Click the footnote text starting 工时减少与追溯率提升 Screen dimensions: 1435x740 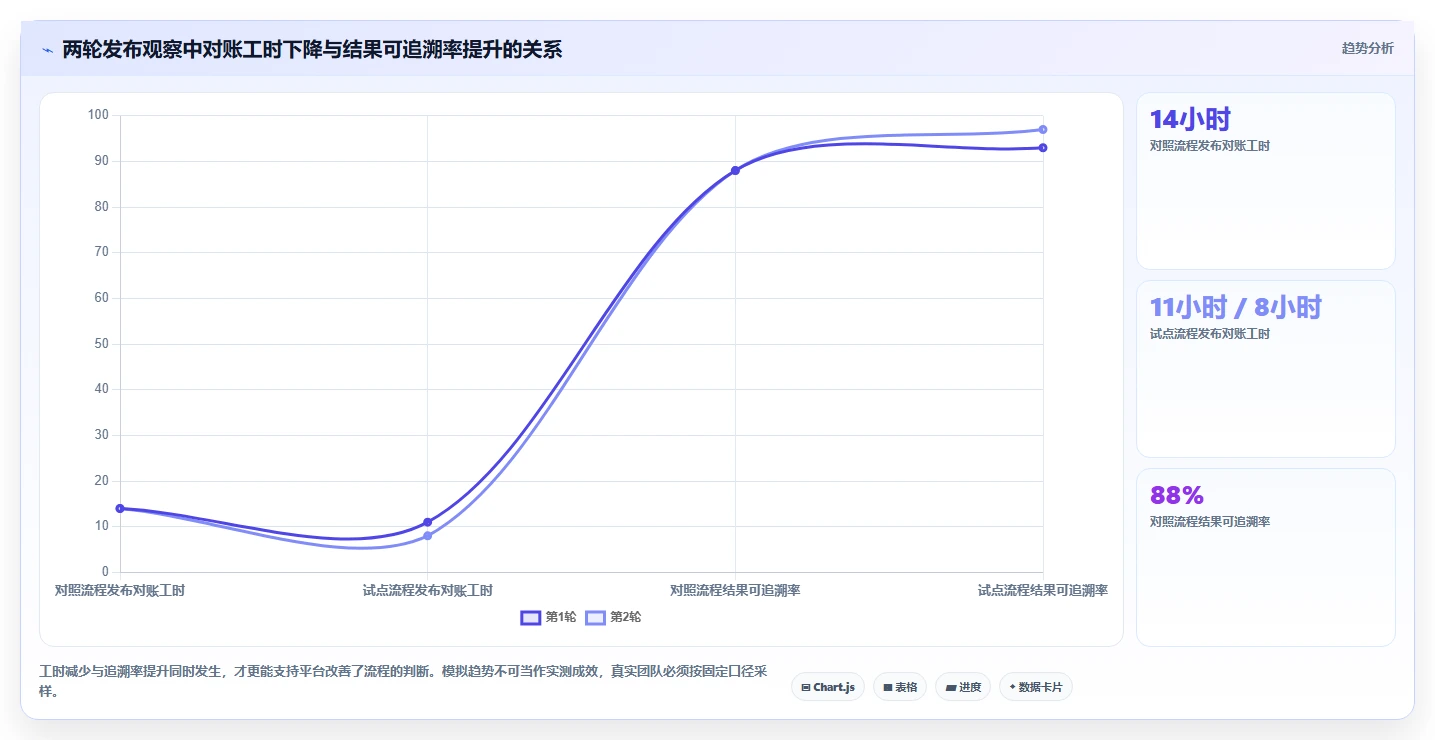(x=403, y=681)
